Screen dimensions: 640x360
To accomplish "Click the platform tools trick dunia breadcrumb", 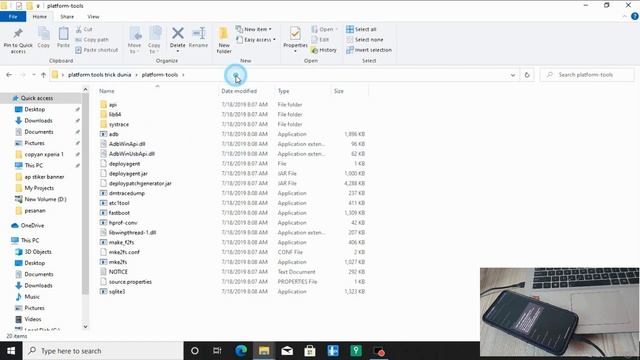I will pyautogui.click(x=100, y=75).
